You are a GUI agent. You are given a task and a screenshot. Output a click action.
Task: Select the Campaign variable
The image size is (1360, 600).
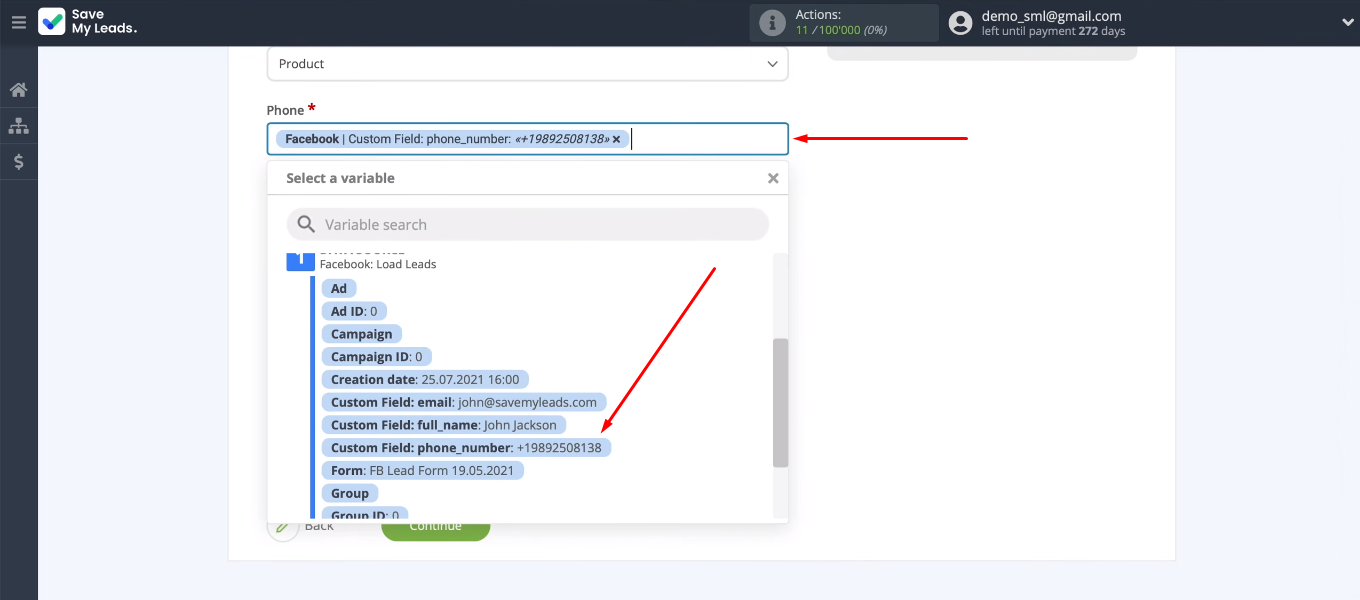(x=362, y=334)
